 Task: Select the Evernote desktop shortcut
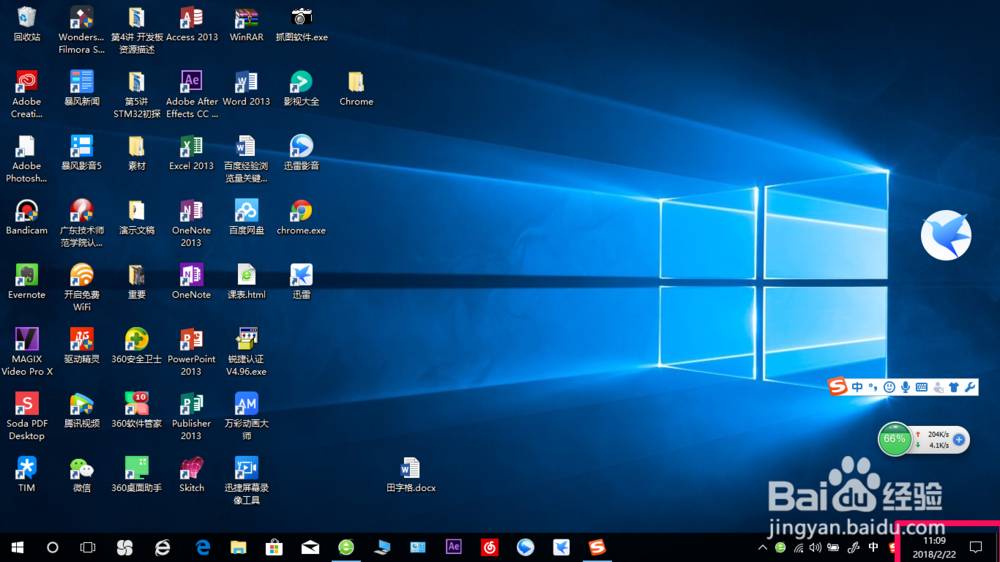click(27, 282)
